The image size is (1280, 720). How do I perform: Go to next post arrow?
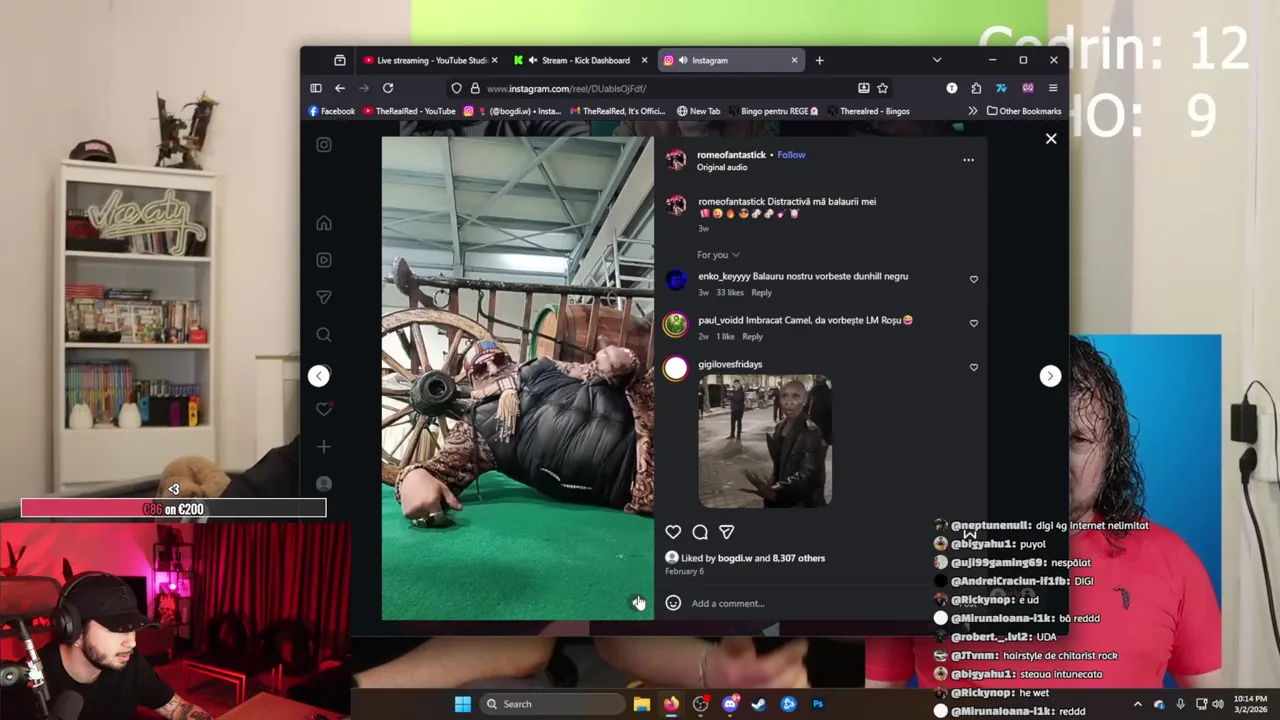(x=1050, y=375)
